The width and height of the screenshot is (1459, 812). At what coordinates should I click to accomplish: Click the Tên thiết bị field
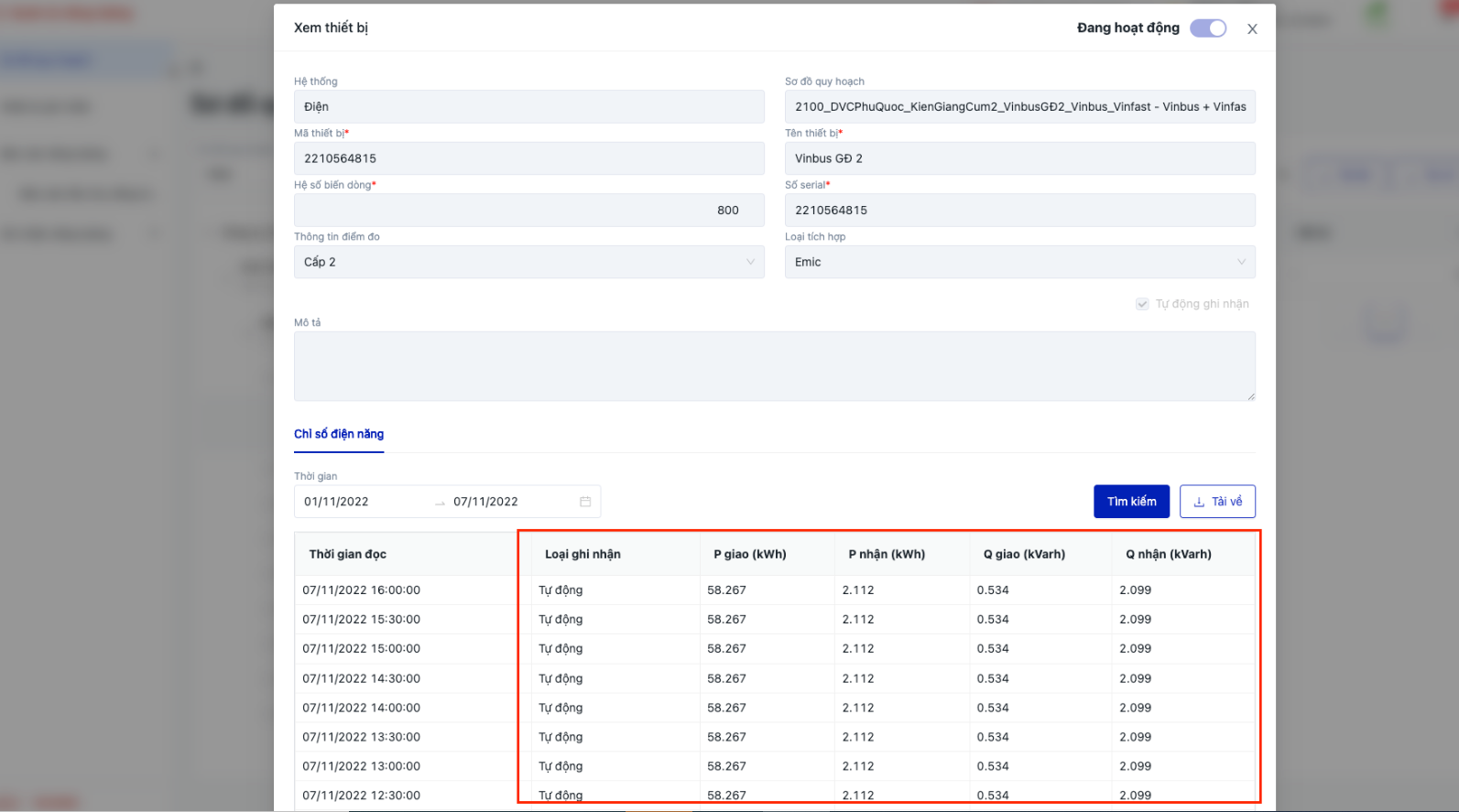pos(1018,158)
